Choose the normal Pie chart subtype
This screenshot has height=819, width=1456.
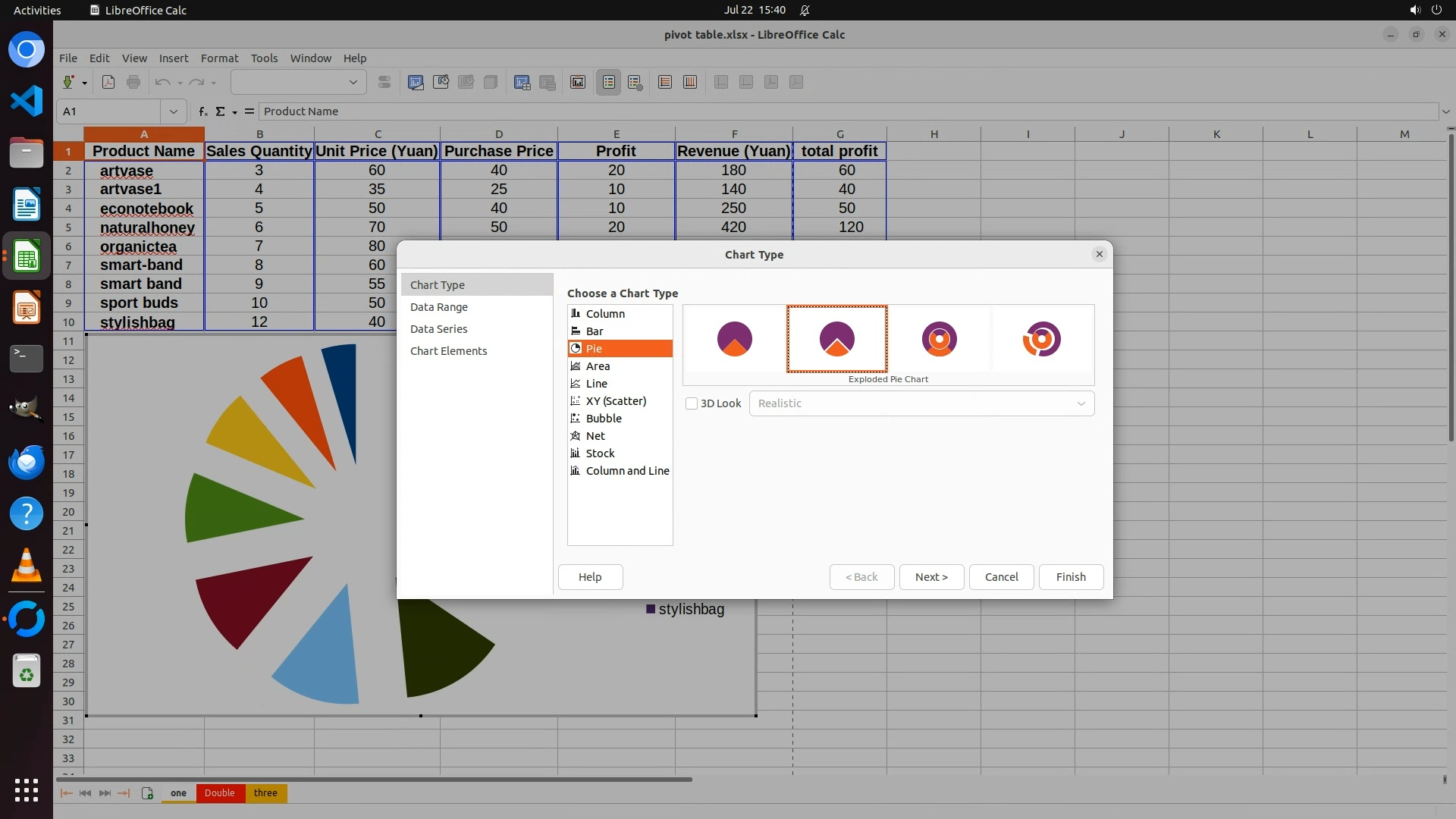click(x=734, y=339)
